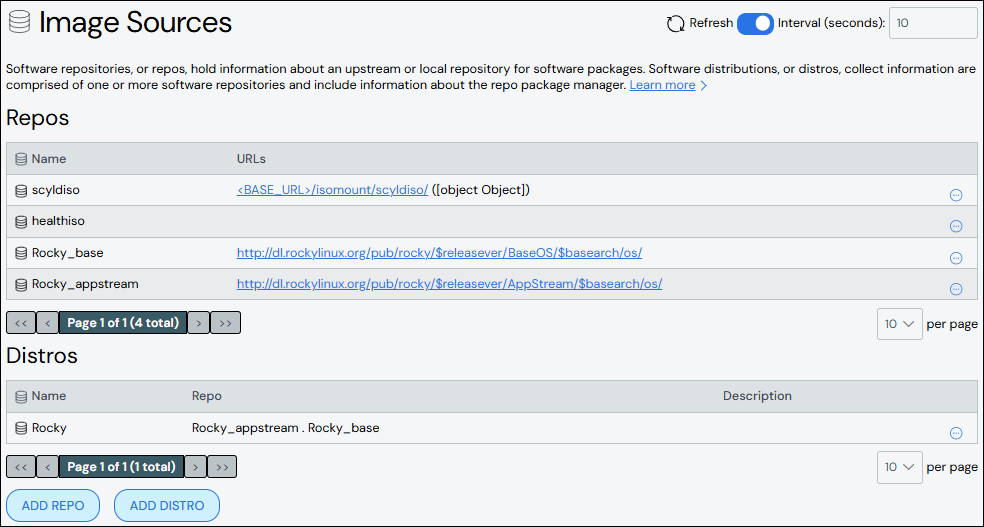The width and height of the screenshot is (984, 527).
Task: Click the healthiso repo database icon
Action: 21,221
